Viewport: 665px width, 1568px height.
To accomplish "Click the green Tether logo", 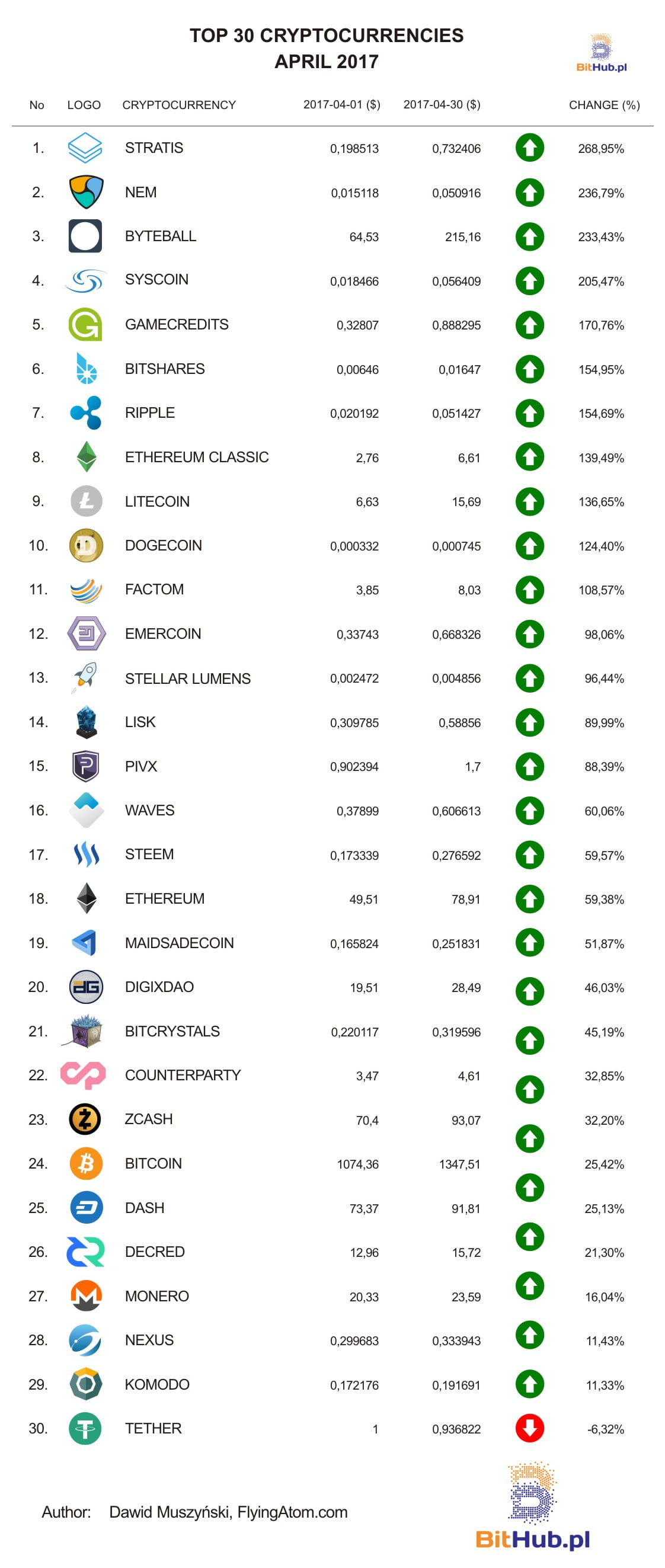I will click(85, 1428).
